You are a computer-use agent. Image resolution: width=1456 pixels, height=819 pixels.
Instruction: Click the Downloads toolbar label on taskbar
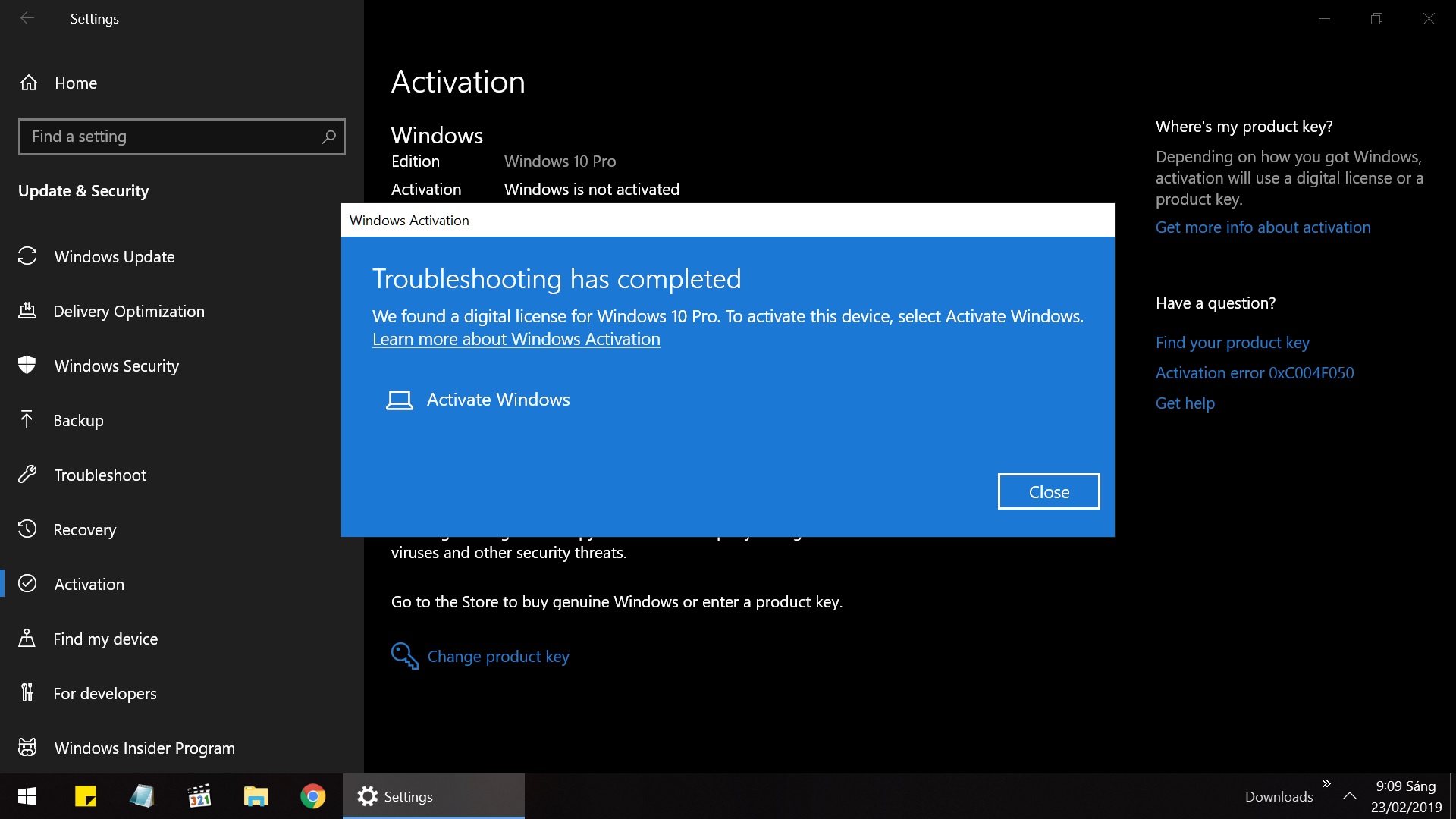pos(1279,796)
